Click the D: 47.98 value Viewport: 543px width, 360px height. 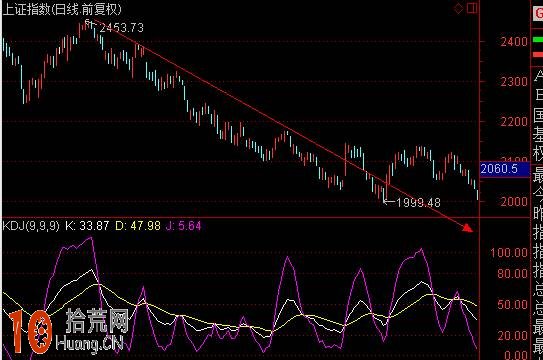tap(138, 226)
